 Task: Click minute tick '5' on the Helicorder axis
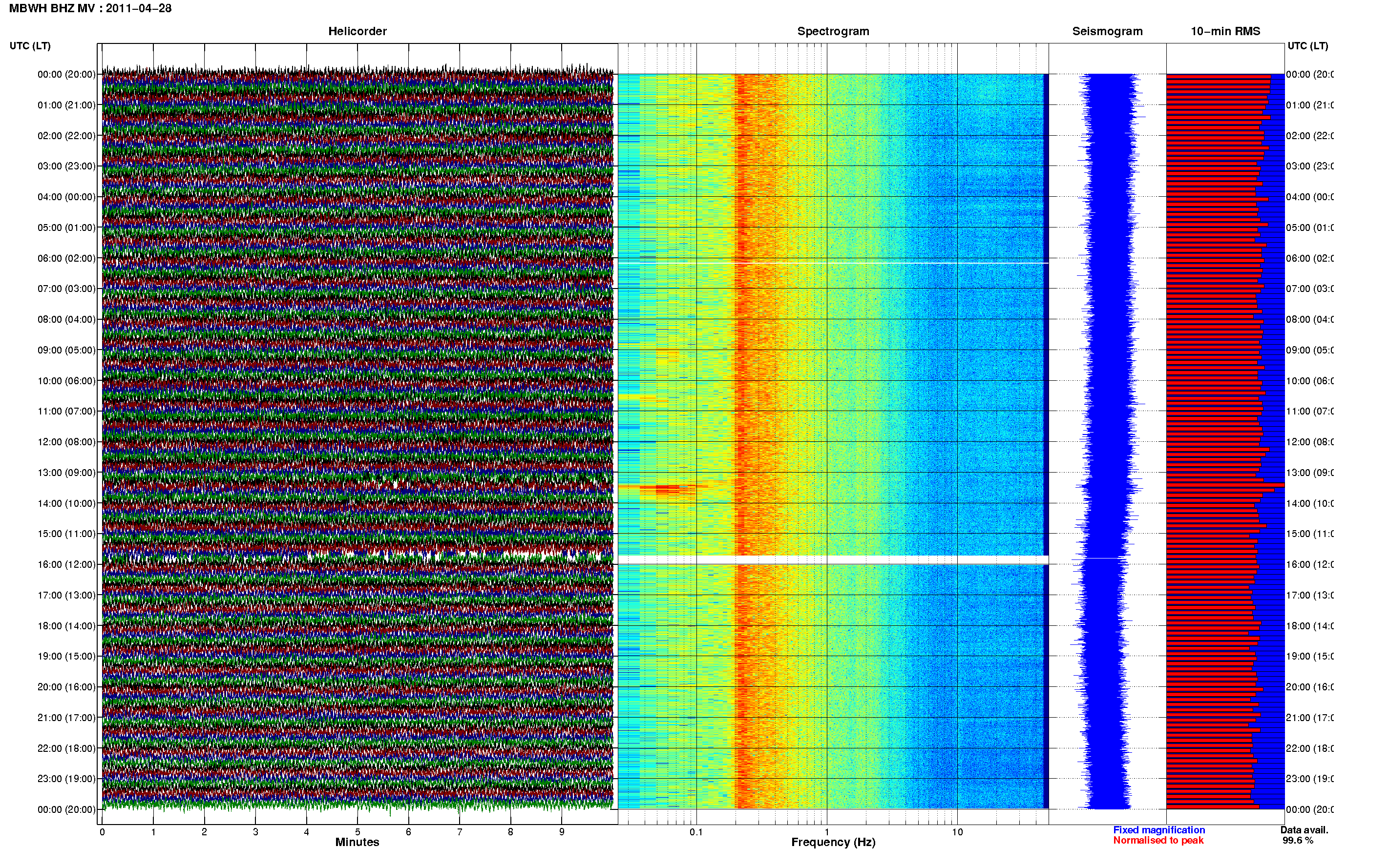[x=358, y=832]
